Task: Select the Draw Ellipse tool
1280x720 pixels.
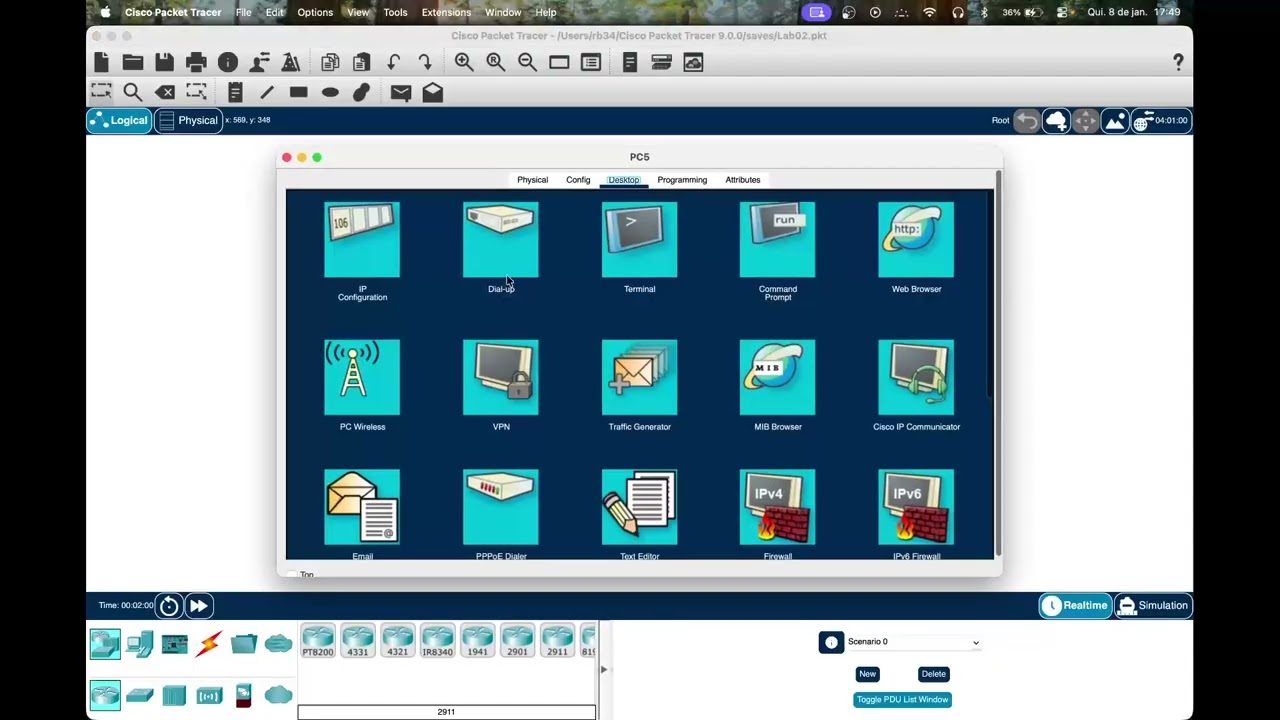Action: click(330, 92)
